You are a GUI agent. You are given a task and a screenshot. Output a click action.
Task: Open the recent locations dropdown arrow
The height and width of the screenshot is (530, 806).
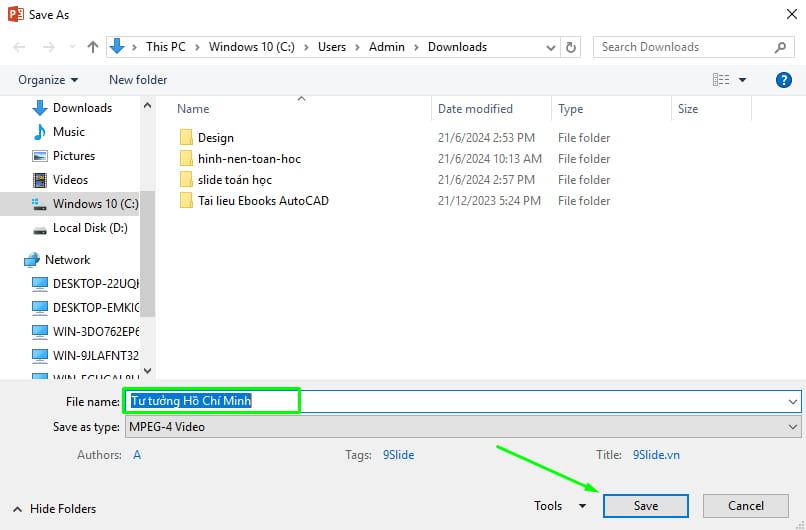(x=72, y=47)
